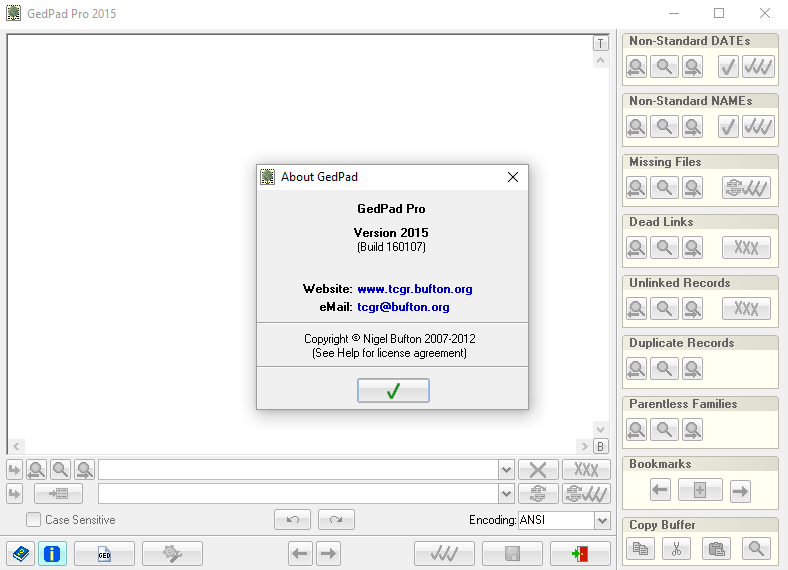The image size is (788, 570).
Task: Search for Missing Files with magnifier
Action: [x=664, y=188]
